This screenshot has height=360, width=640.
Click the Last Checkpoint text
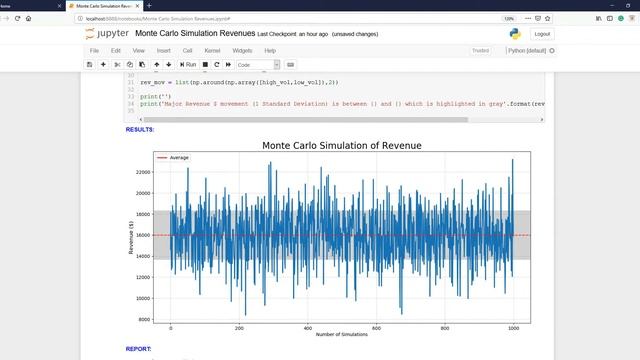[x=292, y=34]
